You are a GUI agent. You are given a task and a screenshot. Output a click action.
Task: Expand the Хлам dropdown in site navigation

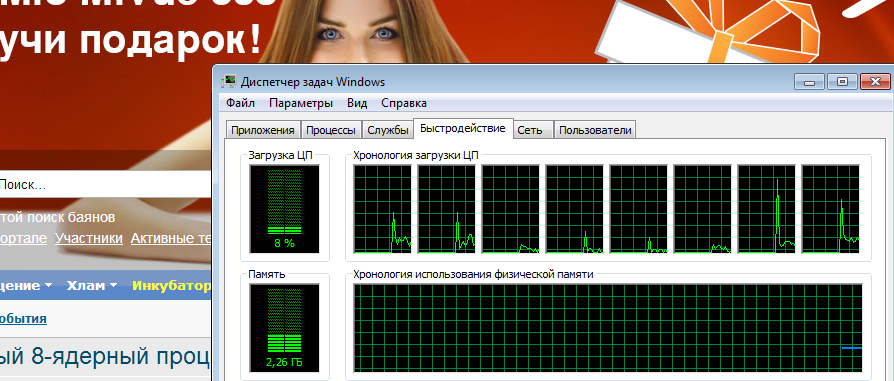click(x=92, y=285)
